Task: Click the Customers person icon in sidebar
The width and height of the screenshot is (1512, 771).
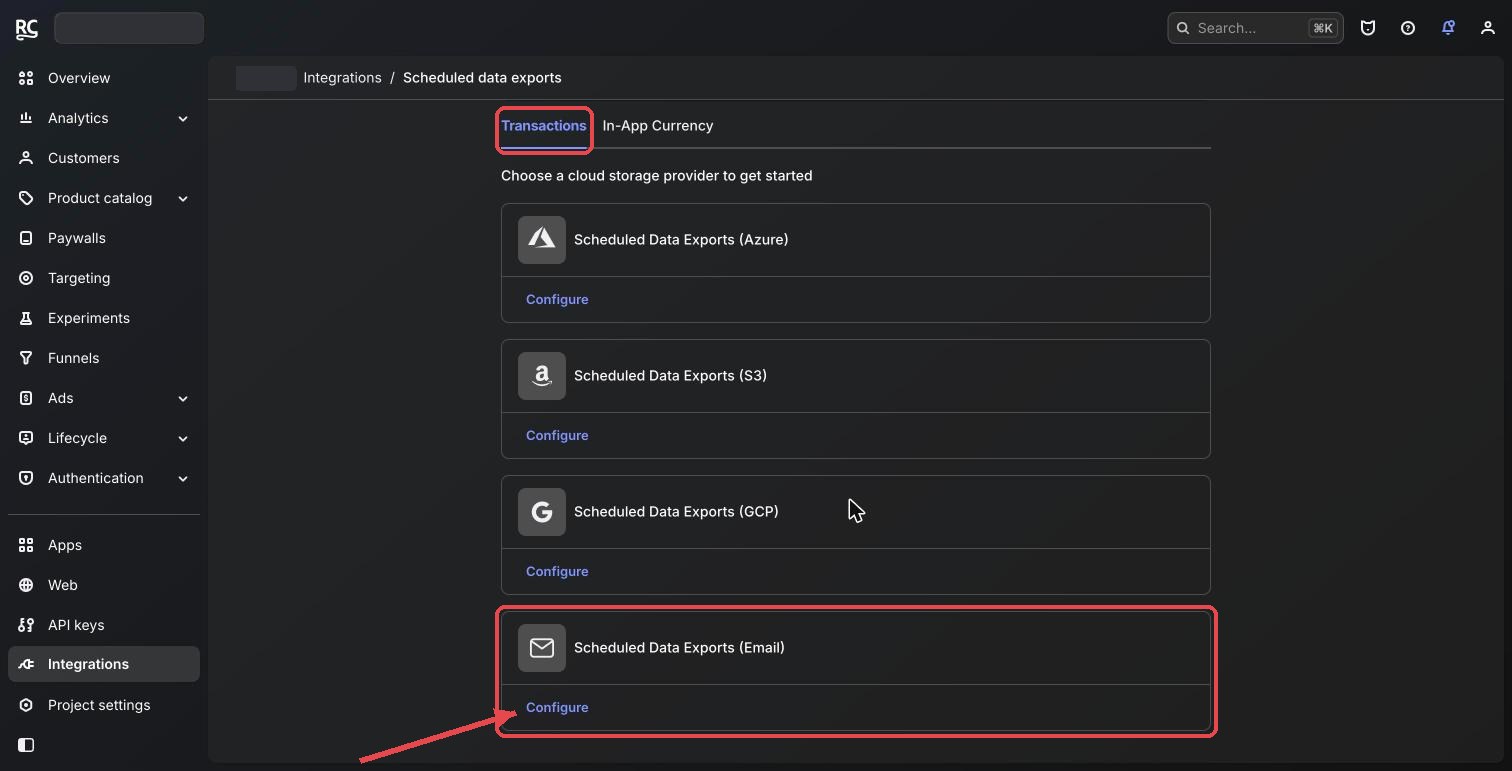Action: click(26, 158)
